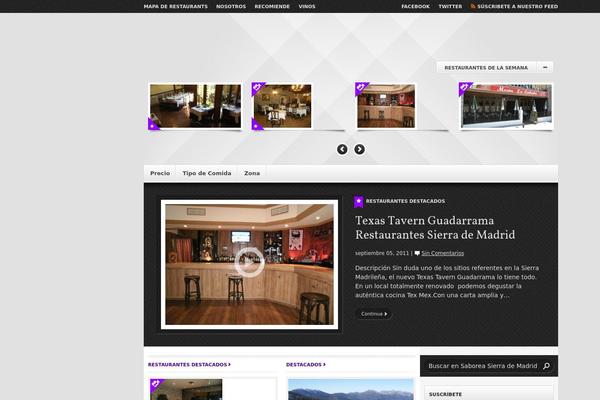Focus the Buscar en Saborea search field

[483, 366]
